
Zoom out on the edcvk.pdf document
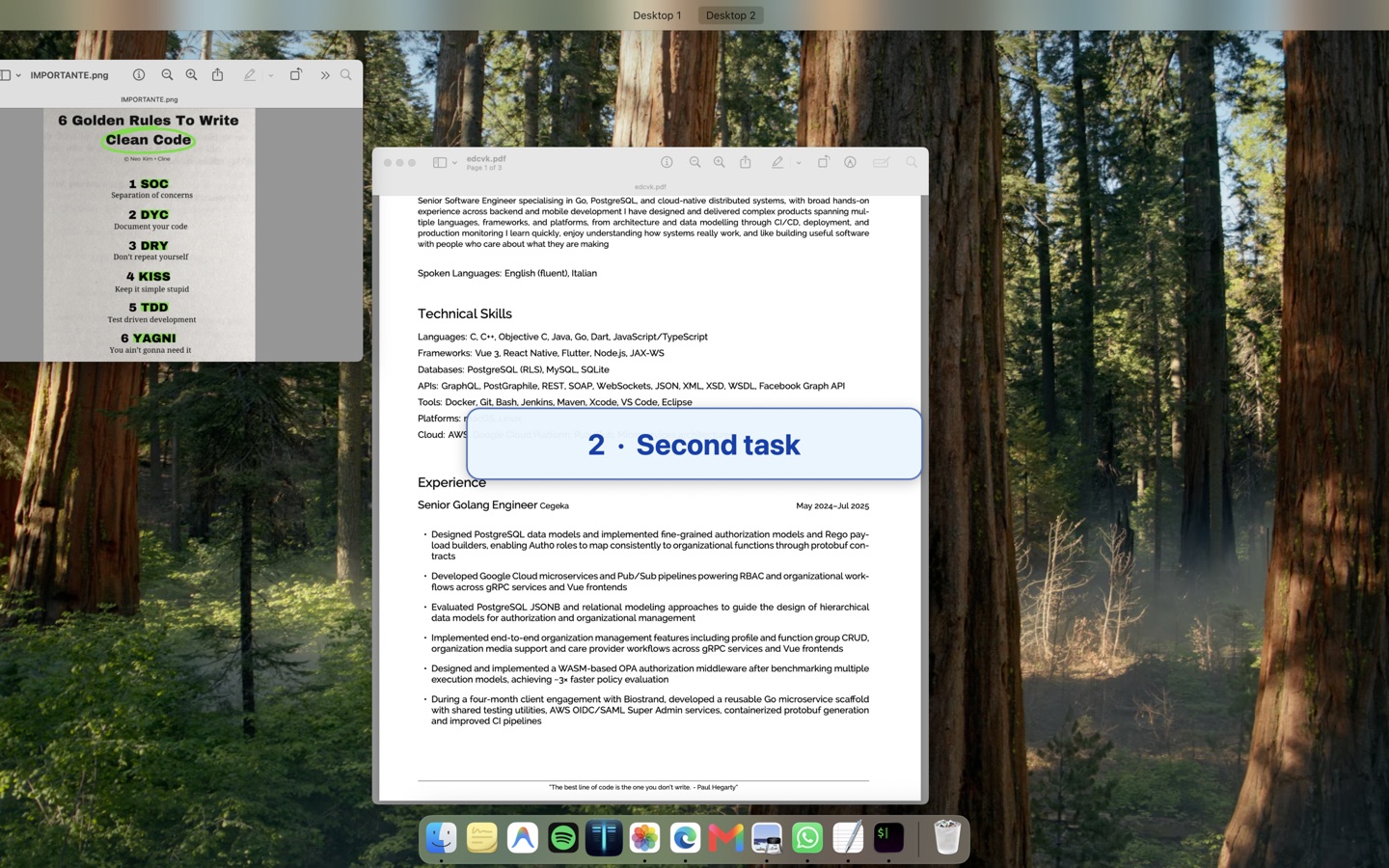pyautogui.click(x=694, y=163)
